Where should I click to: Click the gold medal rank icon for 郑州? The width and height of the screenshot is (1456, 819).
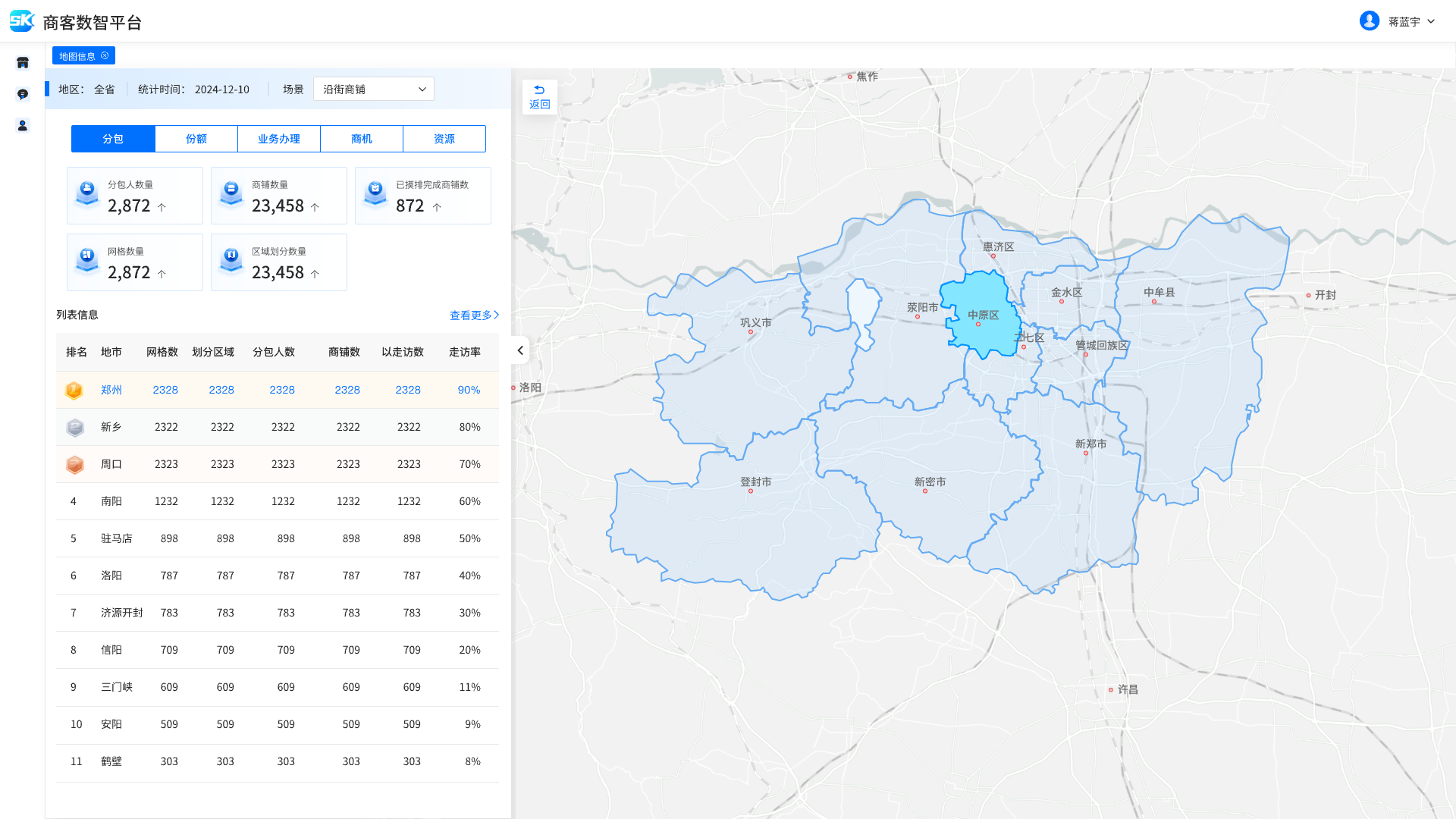74,390
